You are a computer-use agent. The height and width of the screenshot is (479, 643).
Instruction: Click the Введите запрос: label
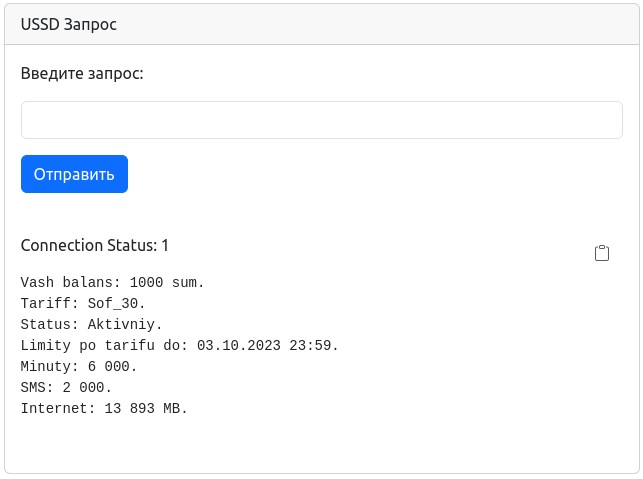pyautogui.click(x=82, y=74)
